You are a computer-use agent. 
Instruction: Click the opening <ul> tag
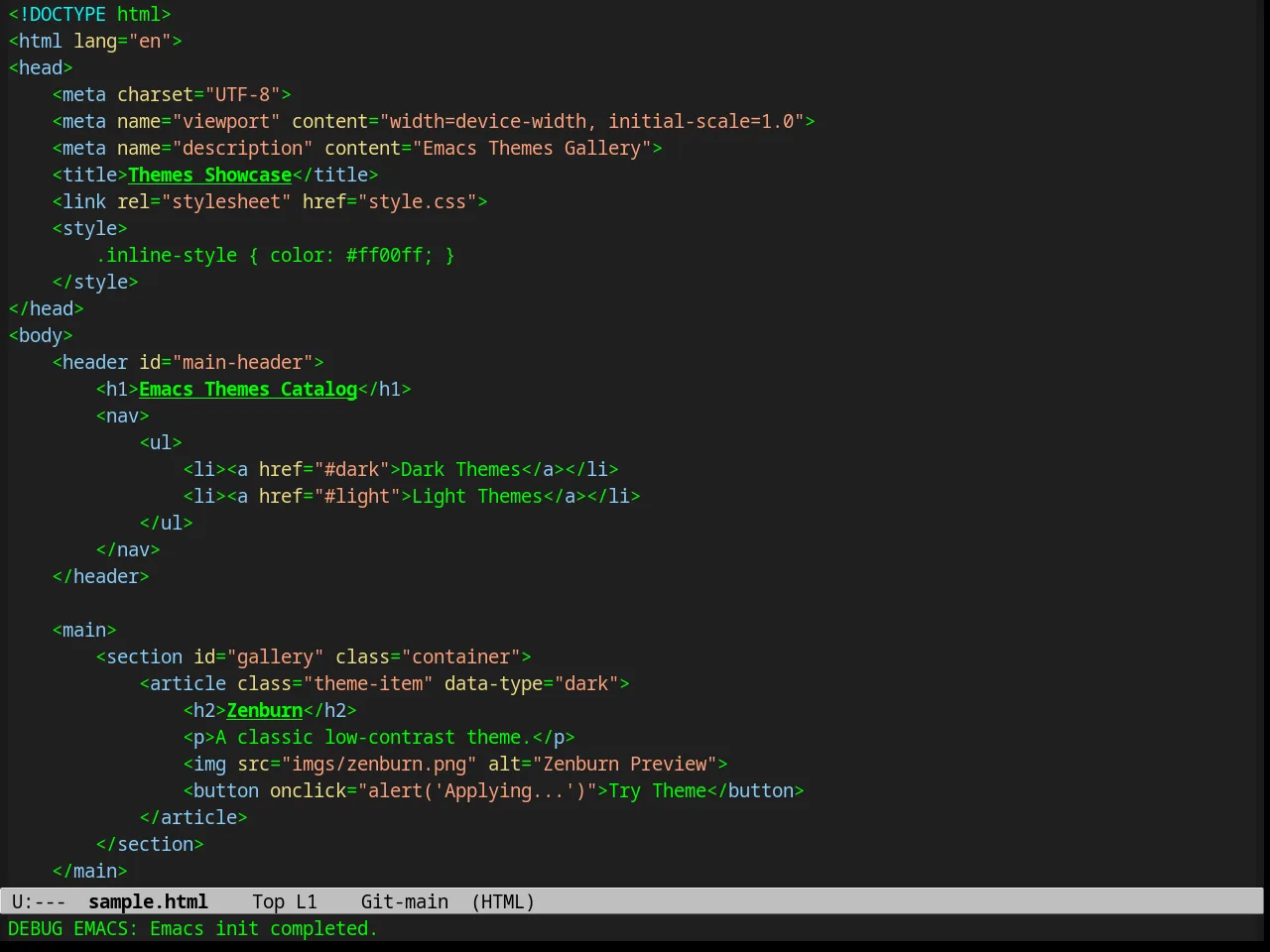[161, 442]
